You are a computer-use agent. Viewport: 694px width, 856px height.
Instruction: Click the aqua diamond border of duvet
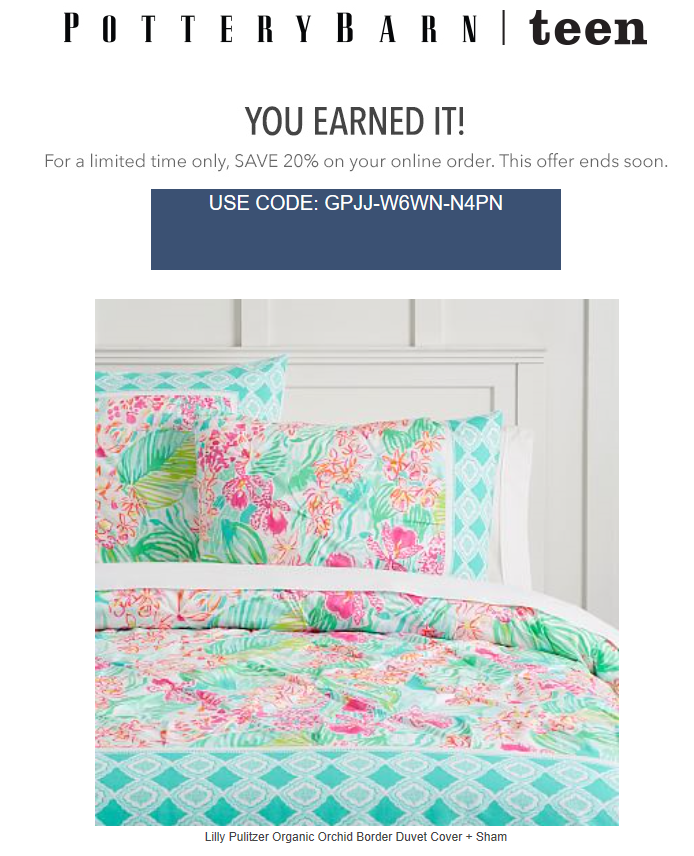click(357, 789)
